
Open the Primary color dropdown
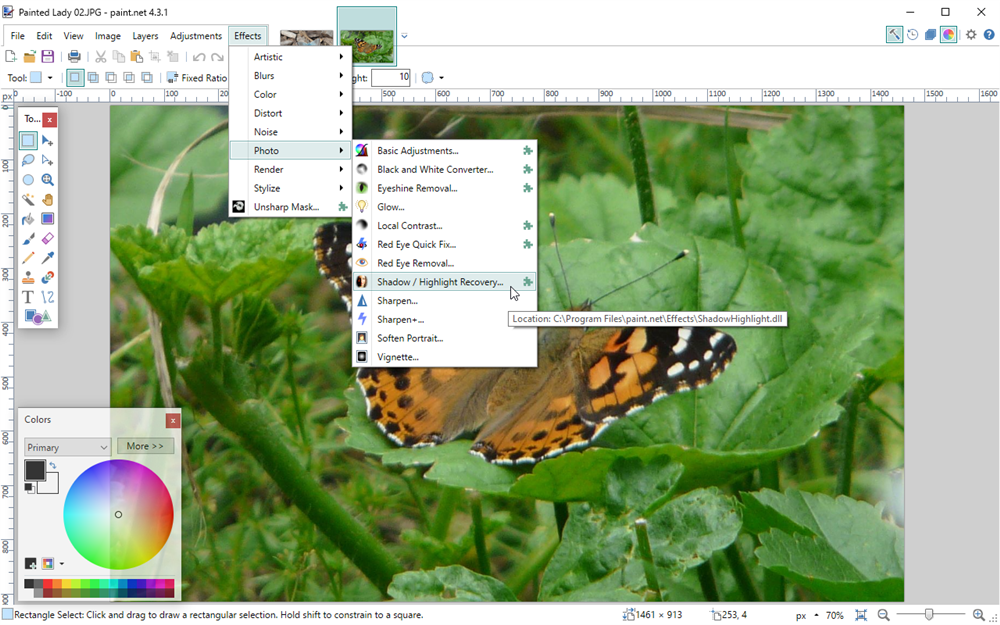pyautogui.click(x=67, y=447)
